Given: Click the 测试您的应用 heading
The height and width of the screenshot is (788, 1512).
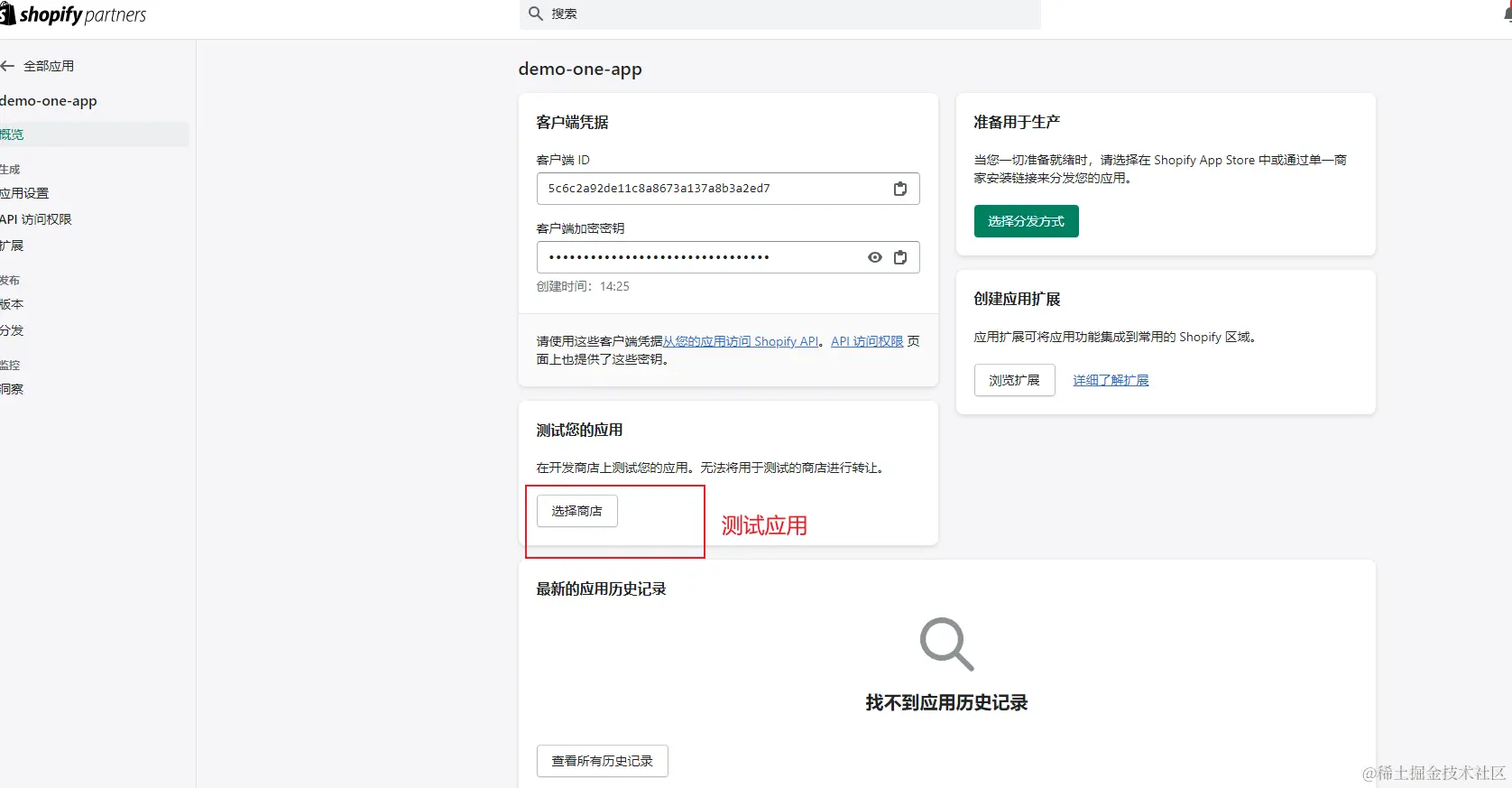Looking at the screenshot, I should [x=580, y=430].
